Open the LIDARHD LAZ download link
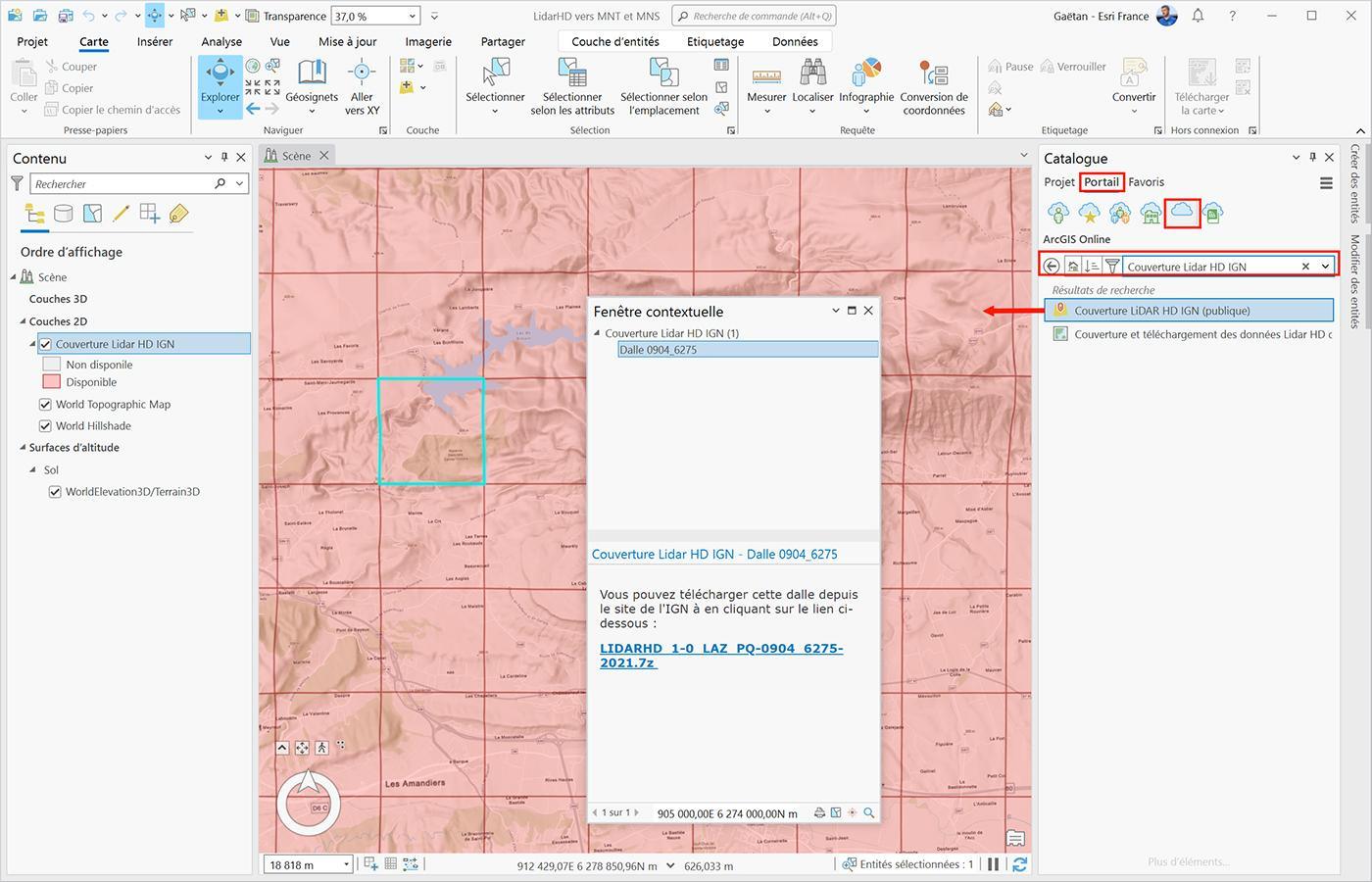 [x=721, y=656]
